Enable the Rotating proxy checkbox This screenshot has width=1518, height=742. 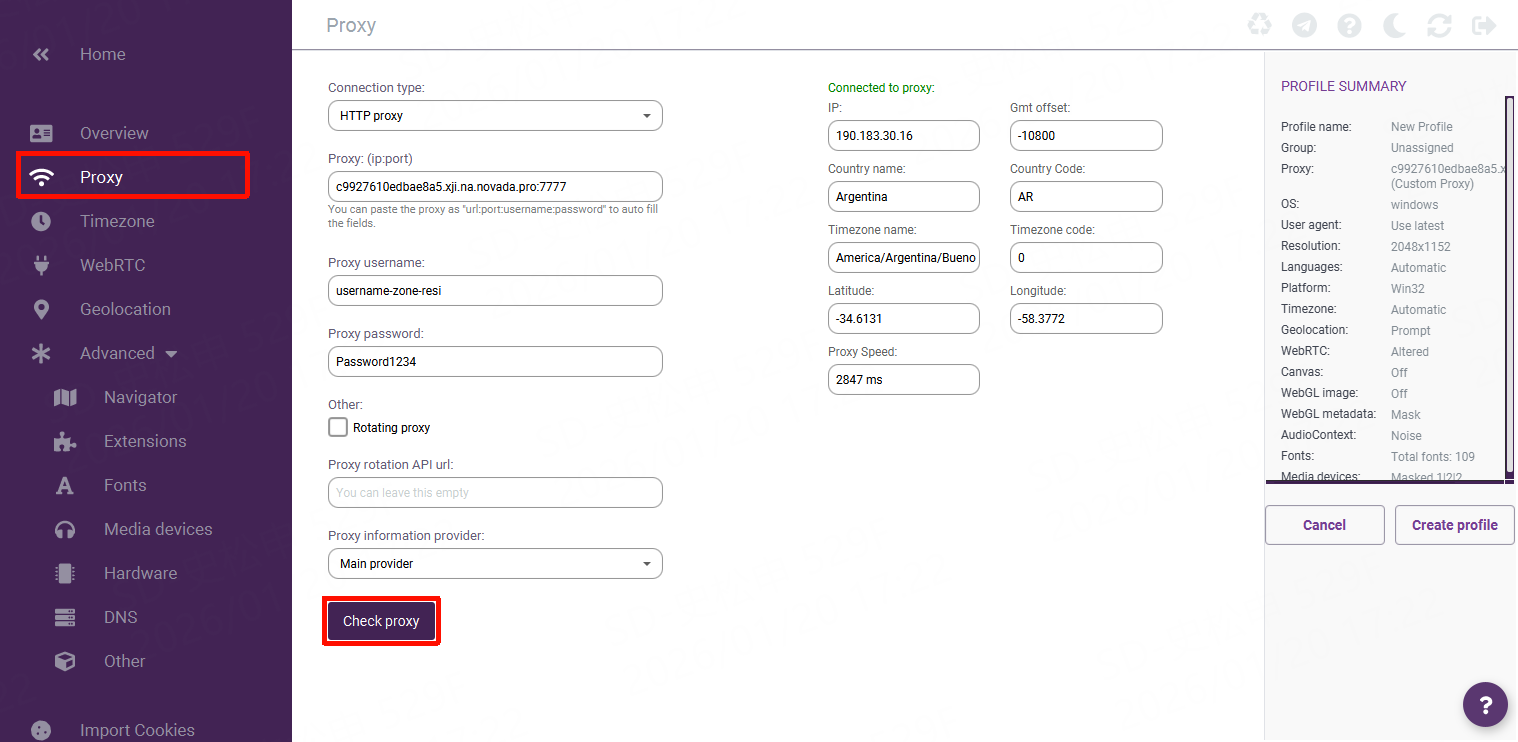[x=338, y=427]
